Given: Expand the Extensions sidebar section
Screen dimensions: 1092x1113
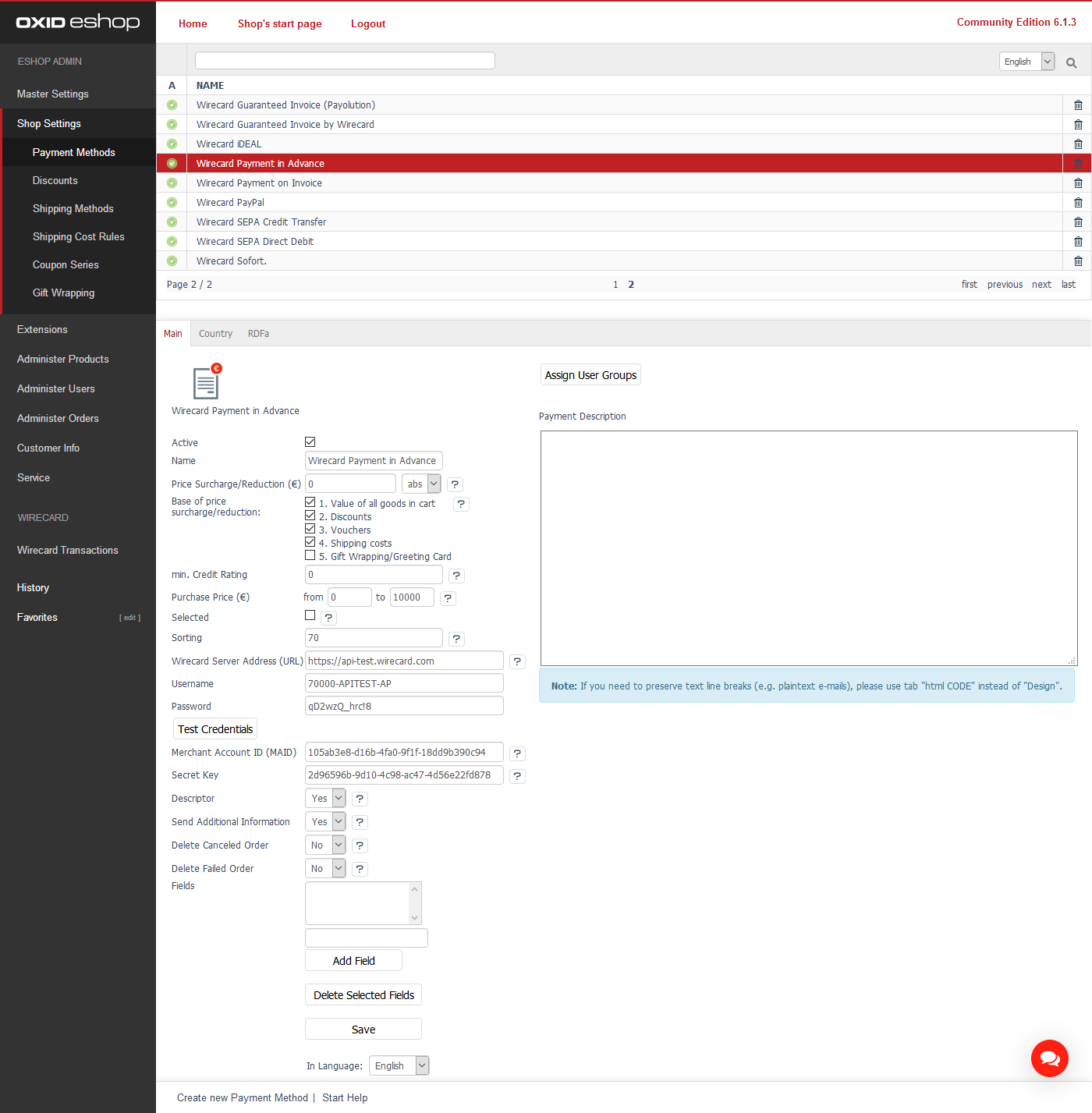Looking at the screenshot, I should (x=42, y=329).
